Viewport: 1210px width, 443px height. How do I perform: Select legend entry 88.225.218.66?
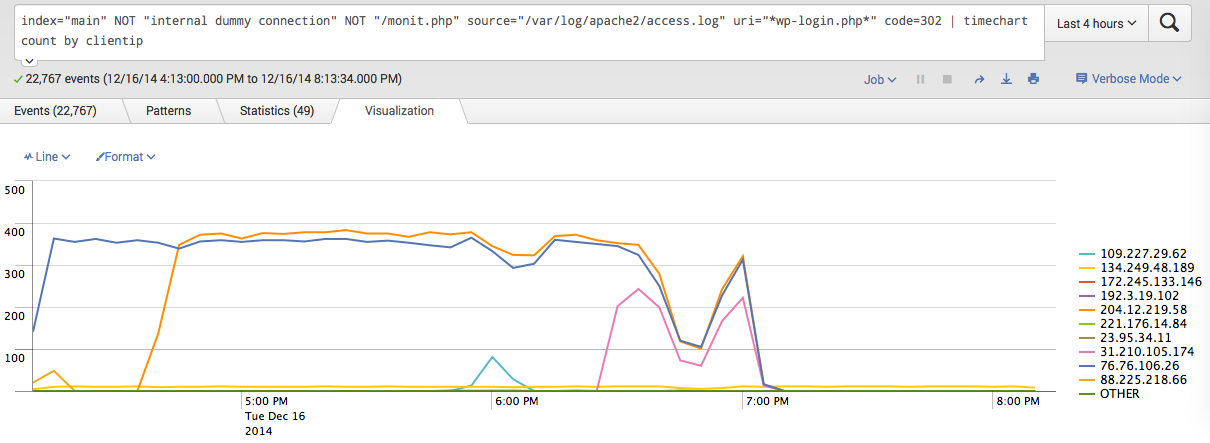point(1134,380)
